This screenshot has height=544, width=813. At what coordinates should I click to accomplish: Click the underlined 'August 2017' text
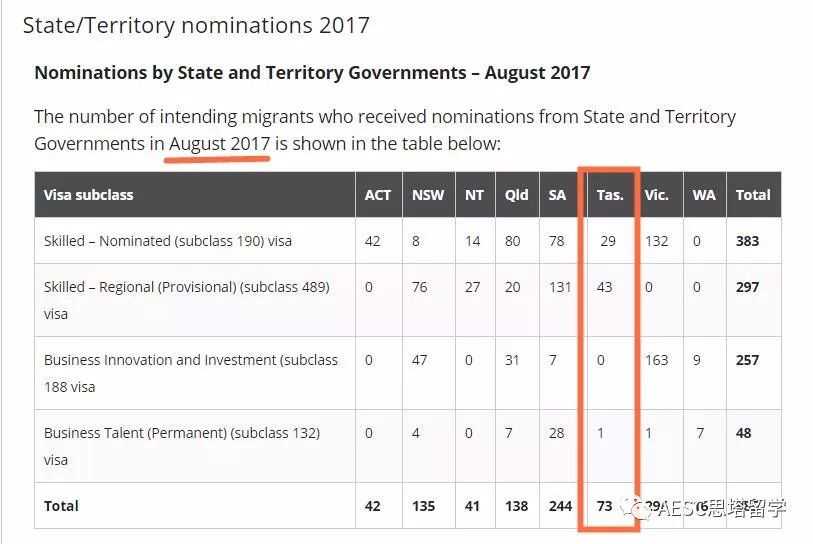click(x=219, y=144)
